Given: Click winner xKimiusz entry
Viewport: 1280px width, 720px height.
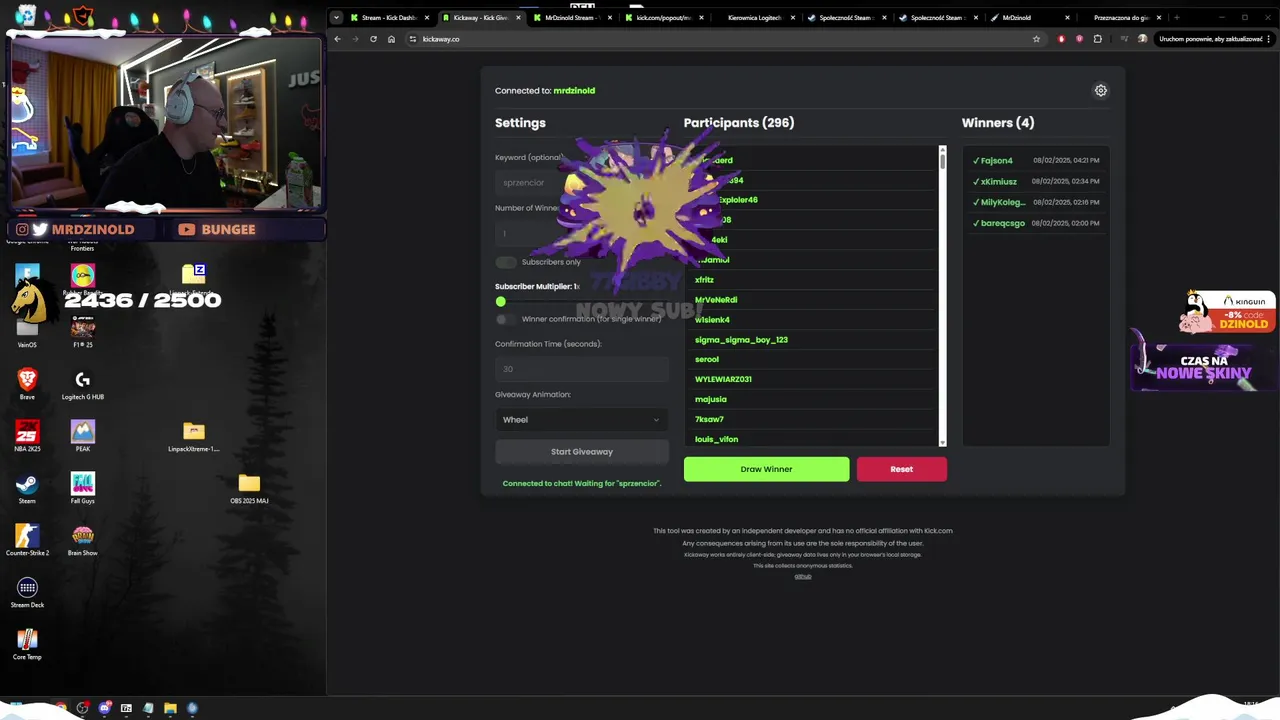Looking at the screenshot, I should coord(1036,181).
